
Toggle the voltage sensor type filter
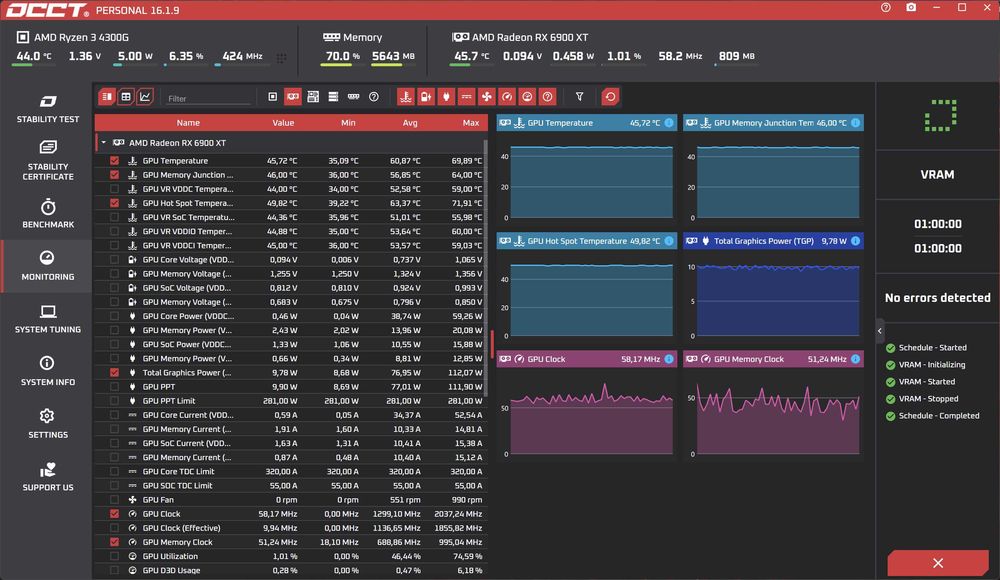426,97
